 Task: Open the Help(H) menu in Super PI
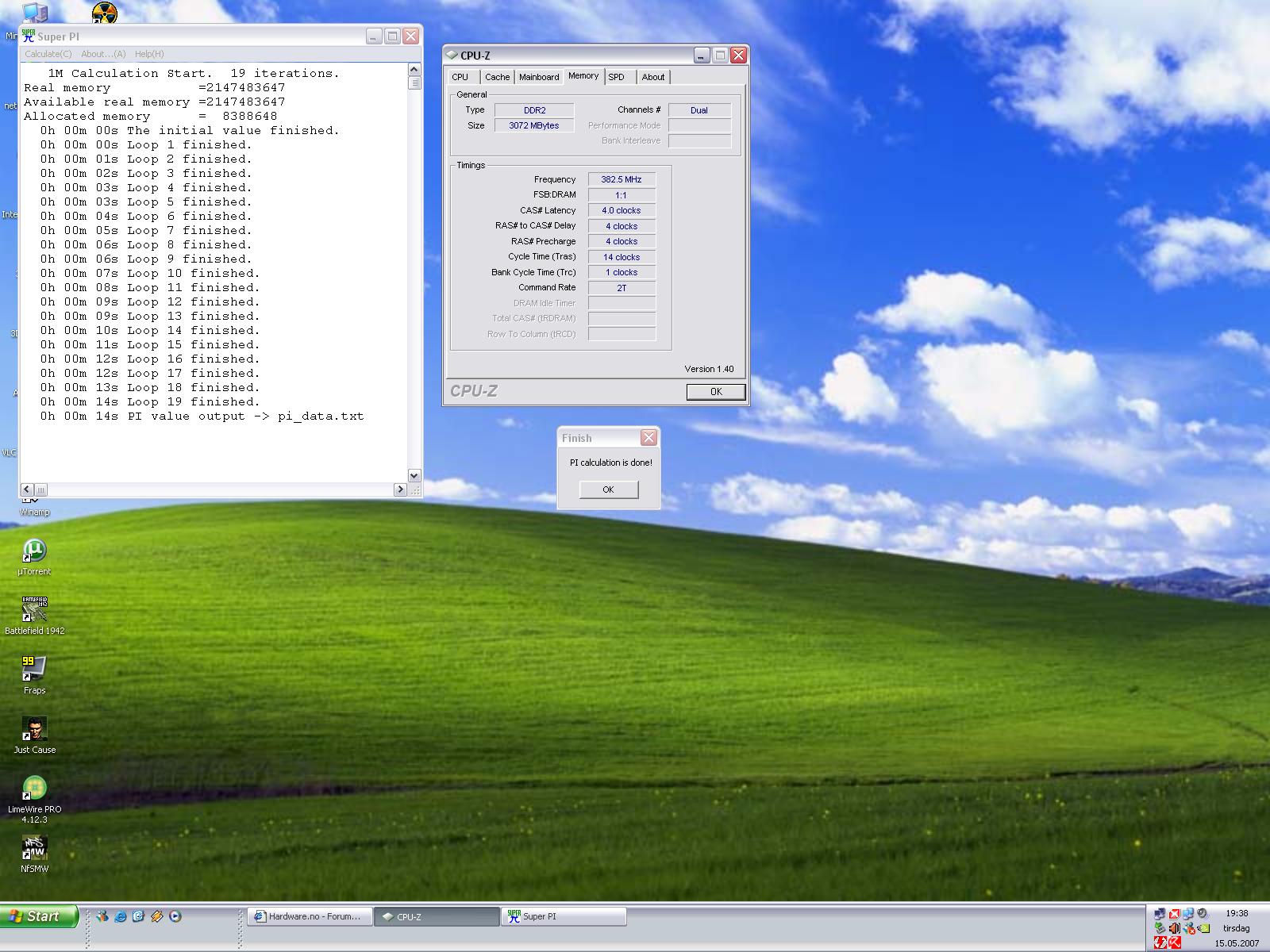pos(149,54)
